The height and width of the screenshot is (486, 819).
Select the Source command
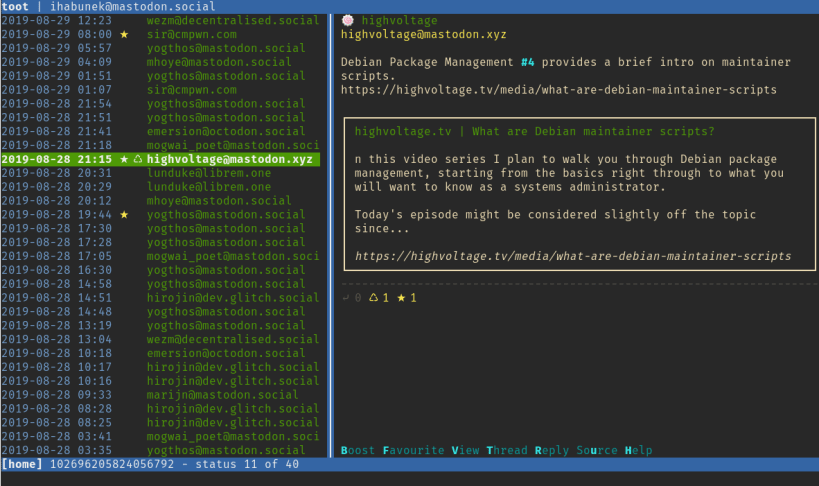pyautogui.click(x=596, y=450)
